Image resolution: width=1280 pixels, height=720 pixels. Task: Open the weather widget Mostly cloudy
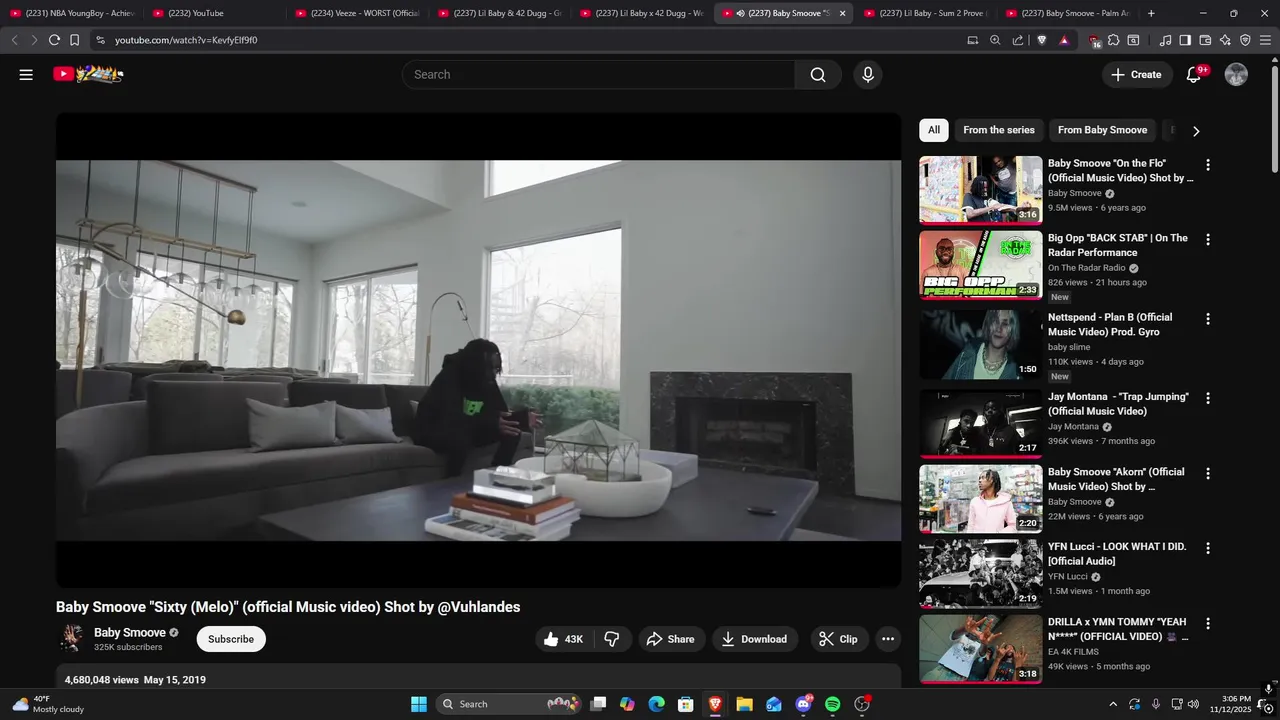point(48,704)
